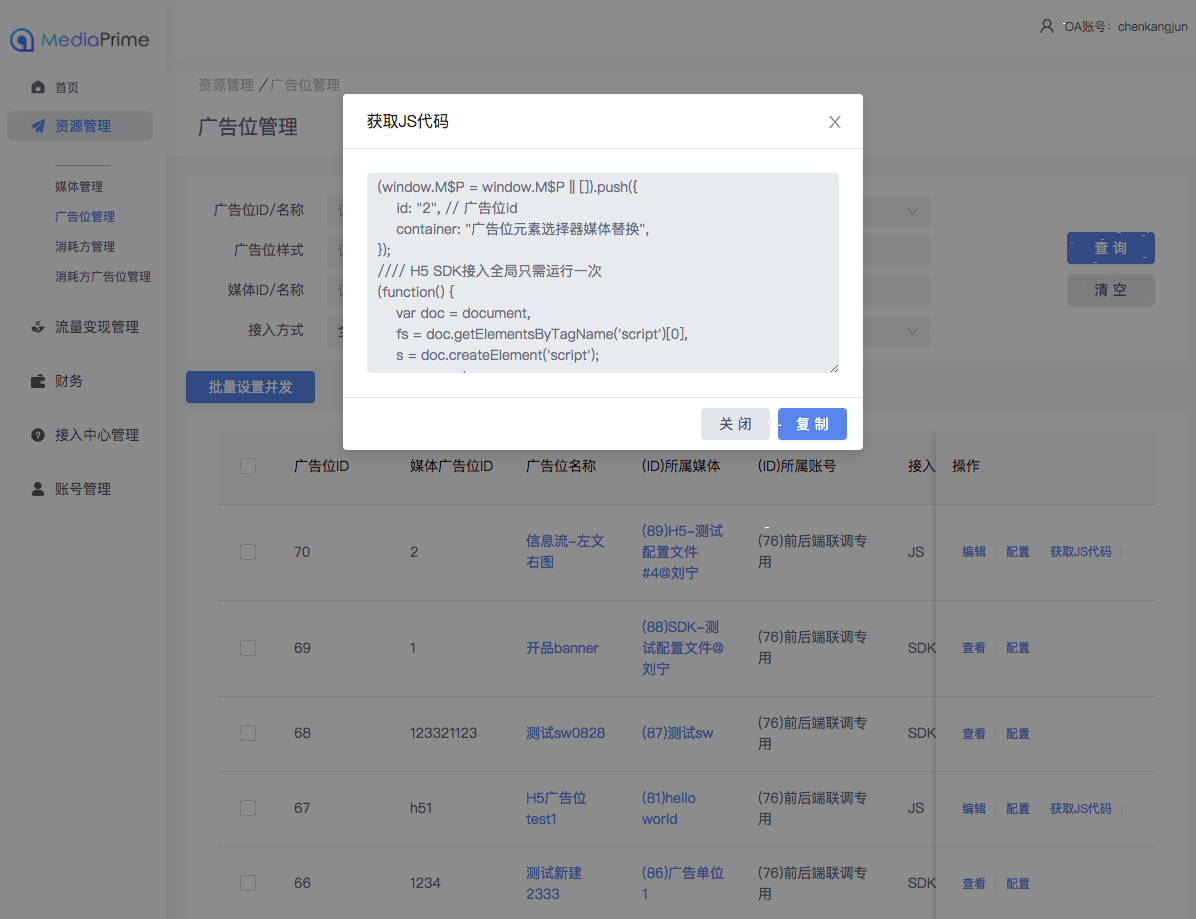Toggle the select-all checkbox in table header
This screenshot has height=919, width=1196.
point(248,466)
